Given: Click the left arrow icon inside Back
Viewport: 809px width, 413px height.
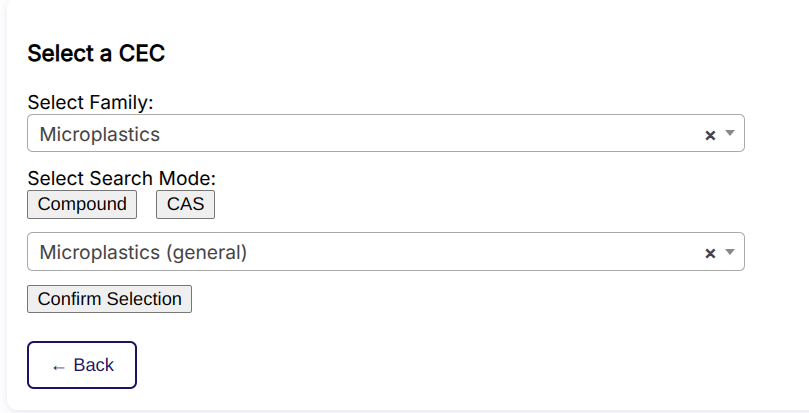Looking at the screenshot, I should [x=58, y=366].
